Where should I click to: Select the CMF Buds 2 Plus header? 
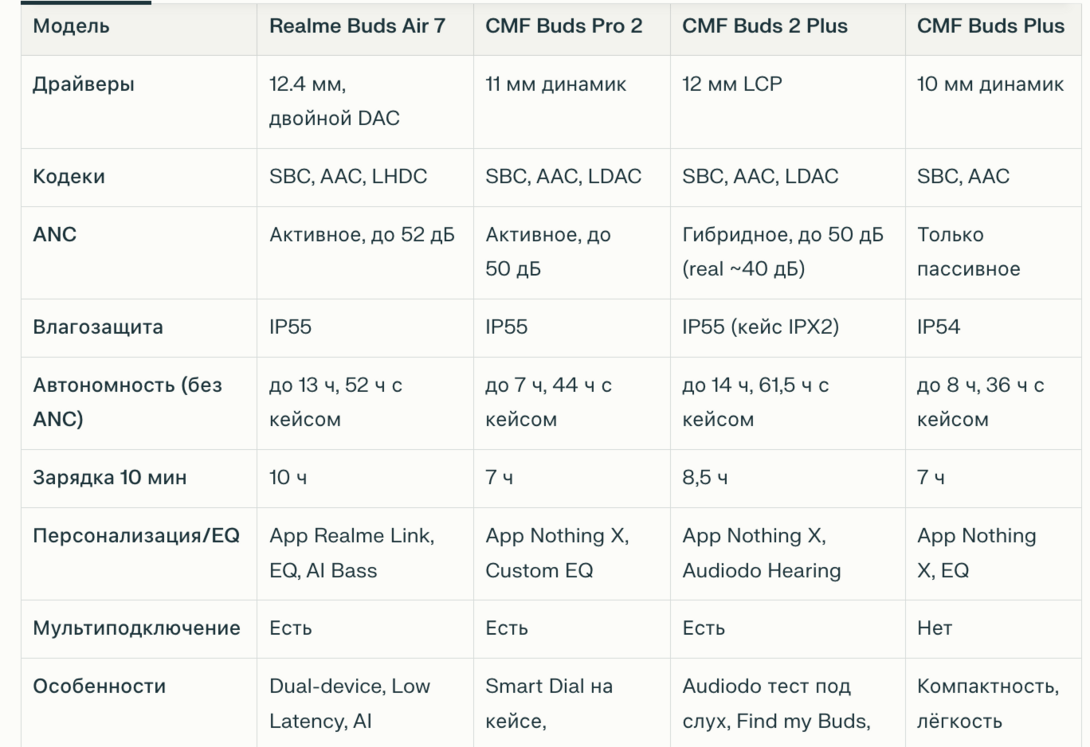tap(765, 26)
